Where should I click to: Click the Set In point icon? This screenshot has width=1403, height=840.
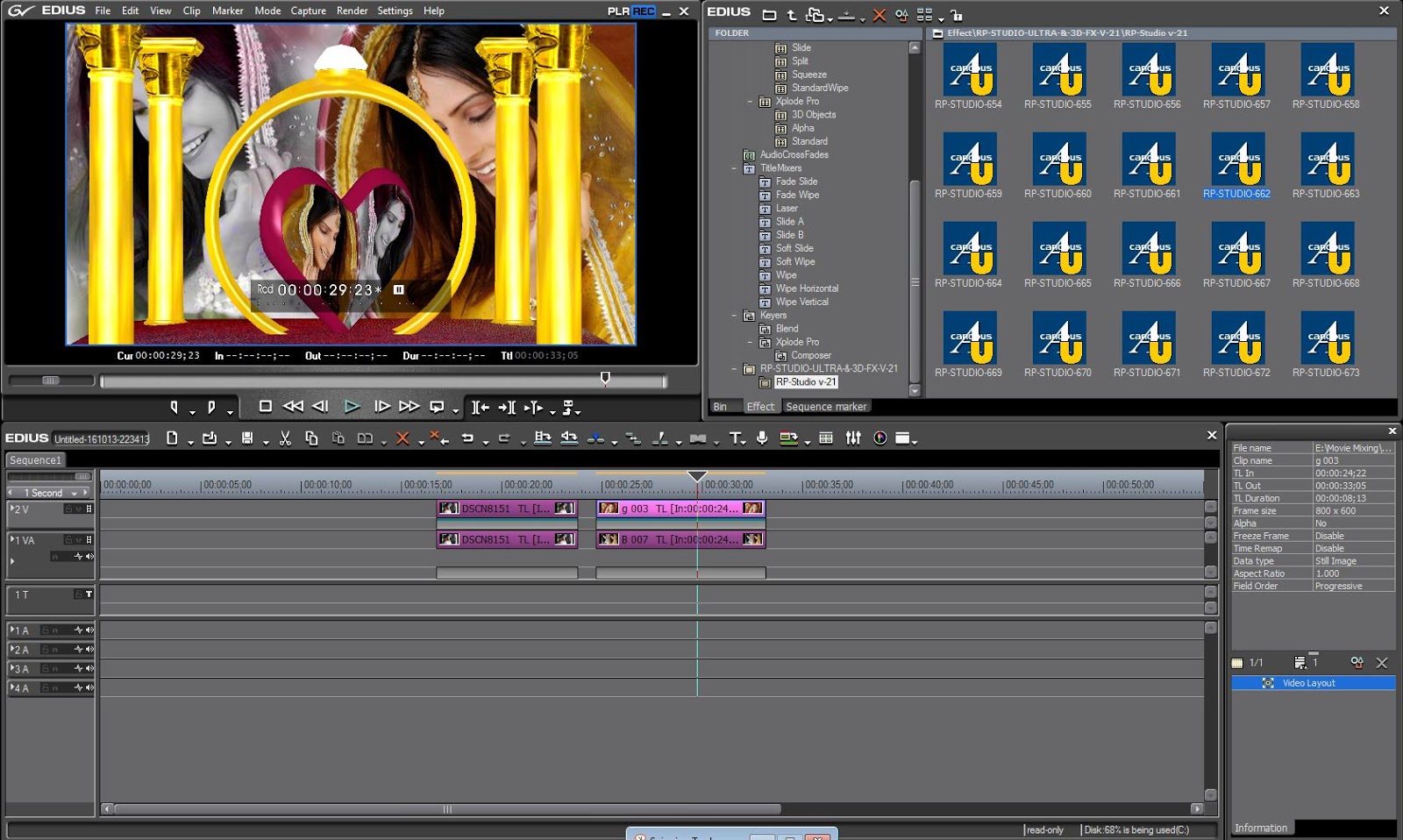pyautogui.click(x=174, y=407)
